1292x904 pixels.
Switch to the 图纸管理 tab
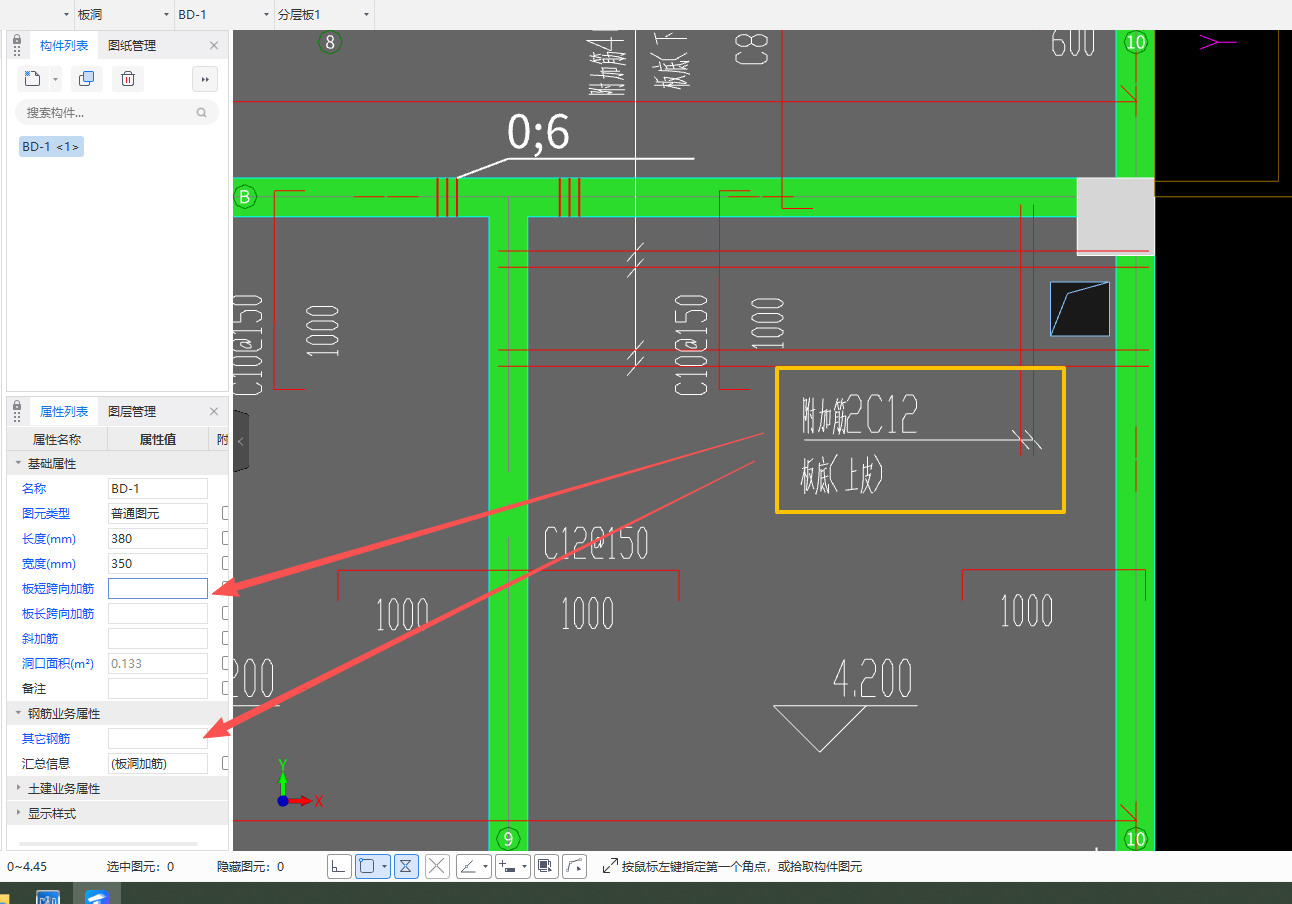pyautogui.click(x=132, y=45)
